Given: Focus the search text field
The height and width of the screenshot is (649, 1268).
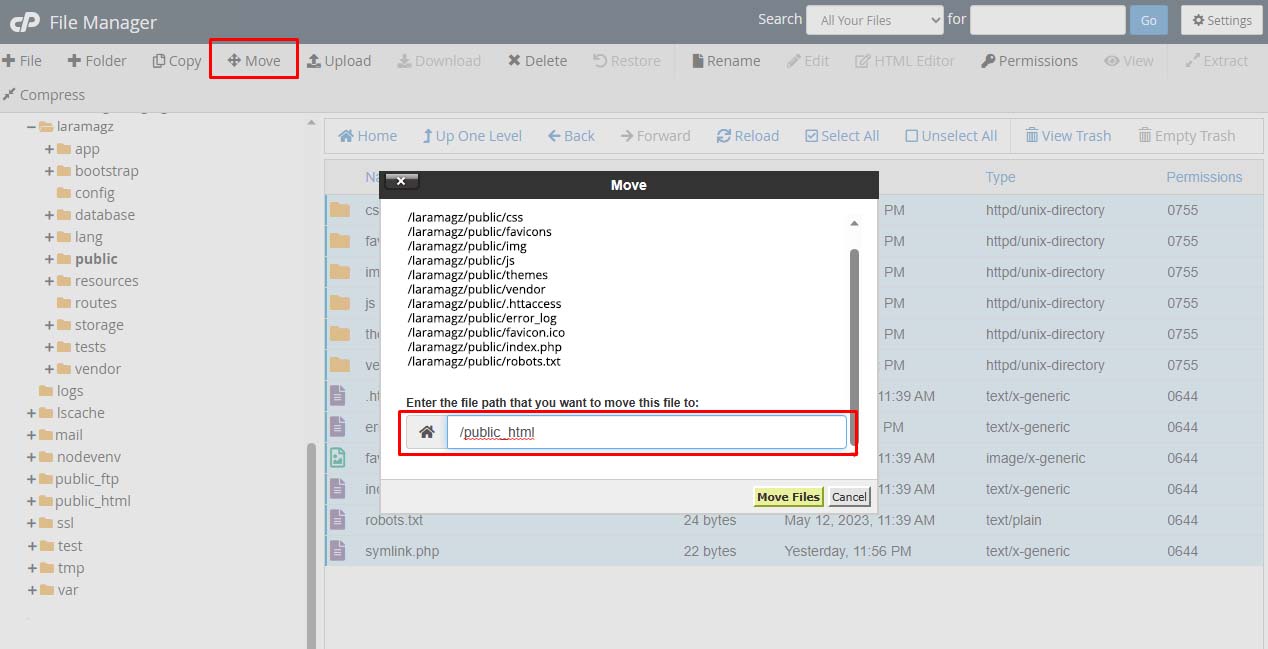Looking at the screenshot, I should pos(1048,20).
